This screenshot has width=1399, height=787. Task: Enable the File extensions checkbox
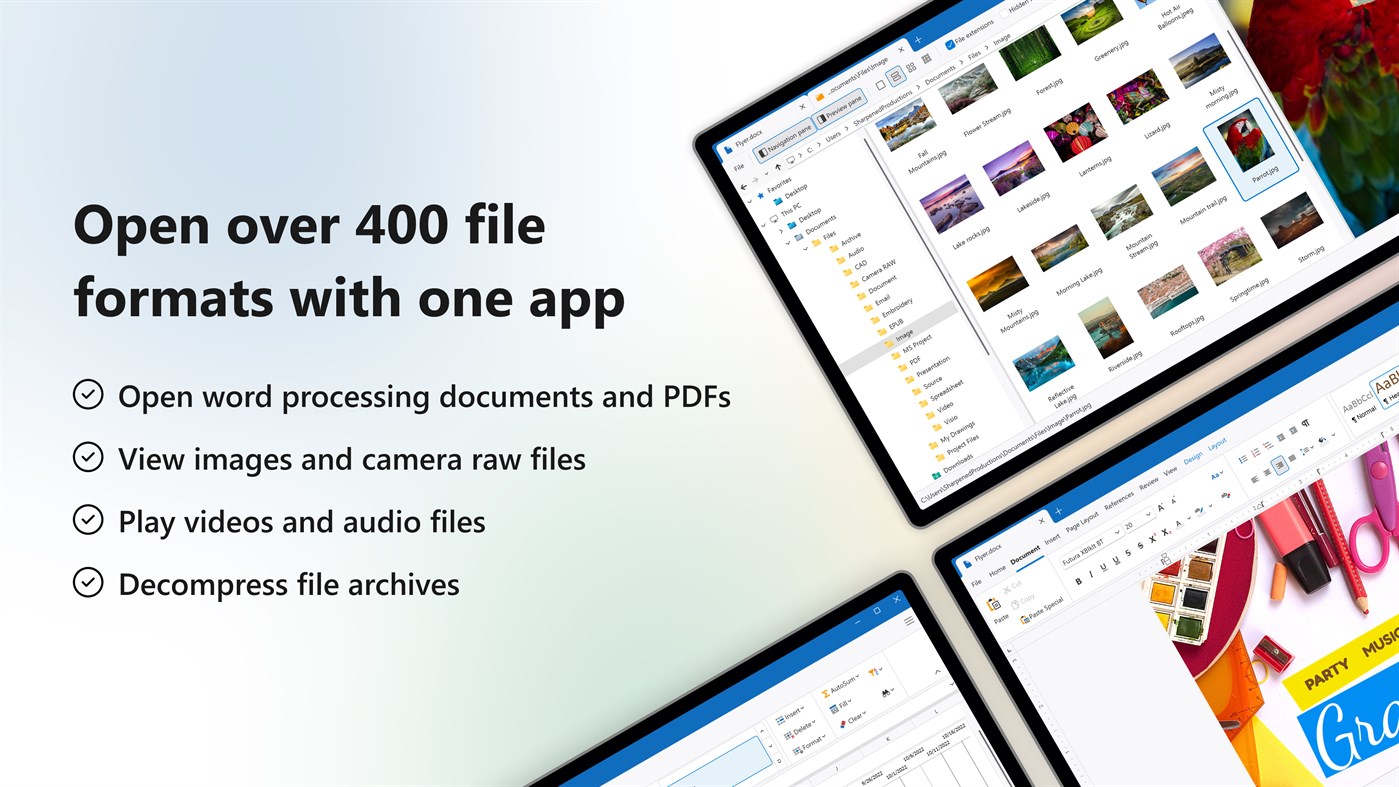click(x=950, y=44)
